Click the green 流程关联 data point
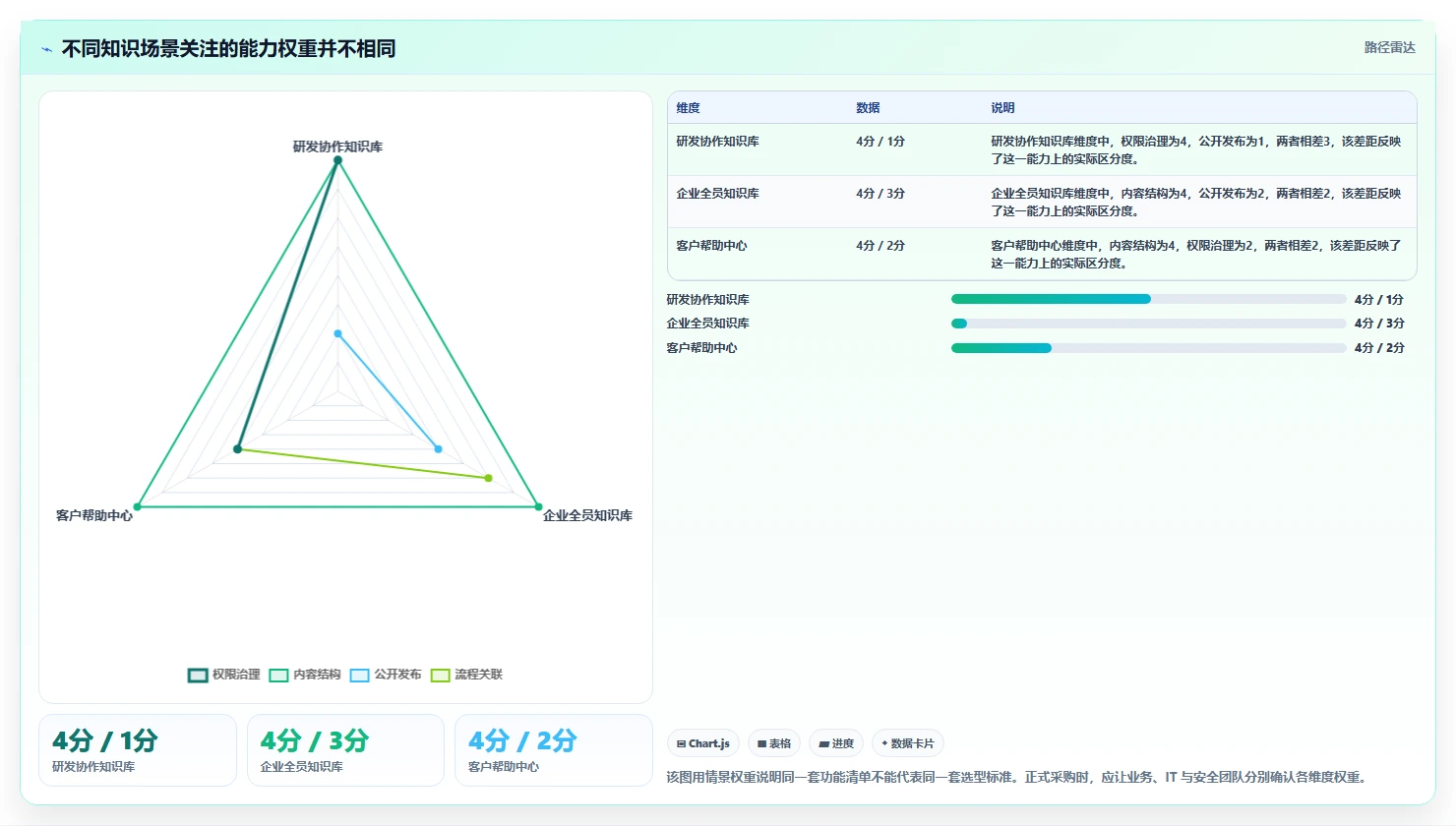Image resolution: width=1456 pixels, height=826 pixels. pyautogui.click(x=488, y=478)
